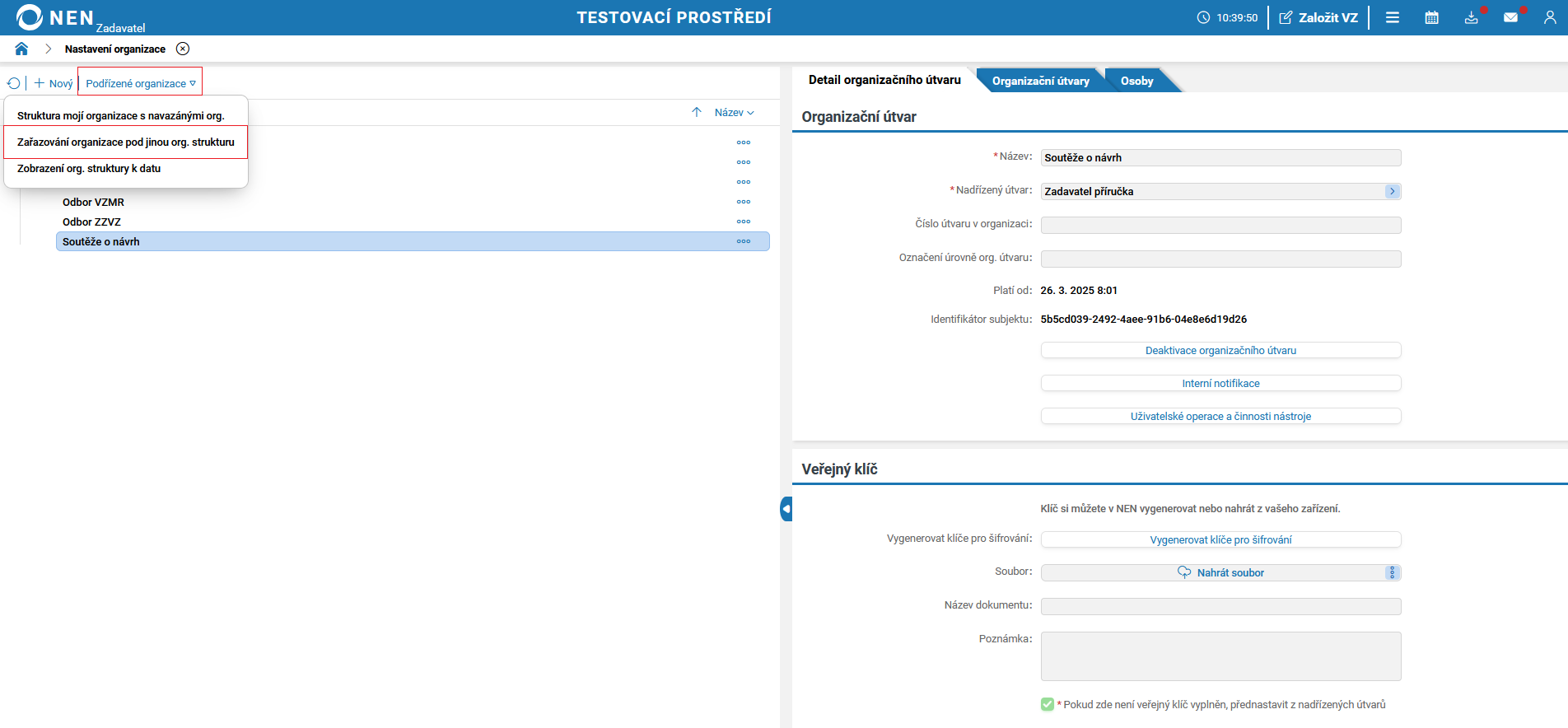Click the Číslo útvaru v organizaci field

click(1220, 225)
